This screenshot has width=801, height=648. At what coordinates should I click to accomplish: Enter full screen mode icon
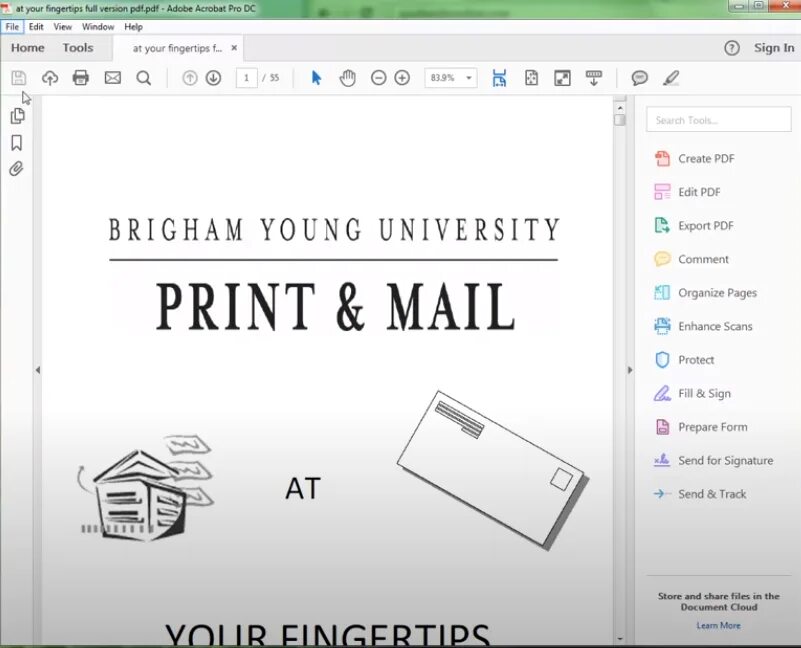[562, 78]
